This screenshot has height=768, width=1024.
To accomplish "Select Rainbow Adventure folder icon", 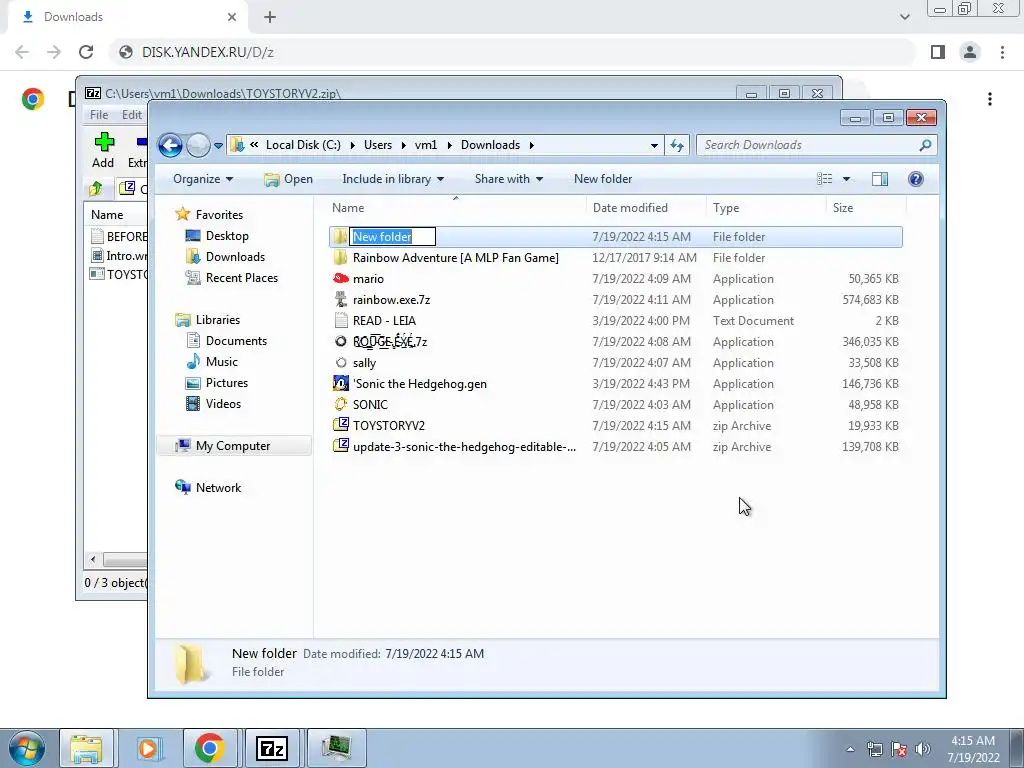I will [x=340, y=257].
